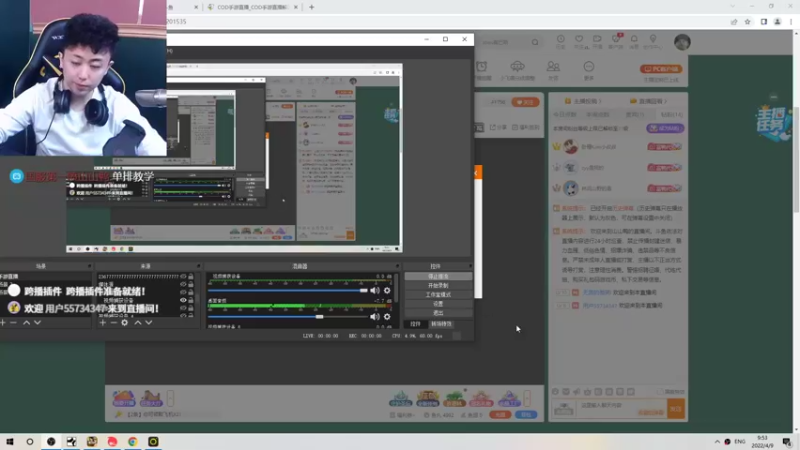Open notification center on taskbar

(x=787, y=441)
